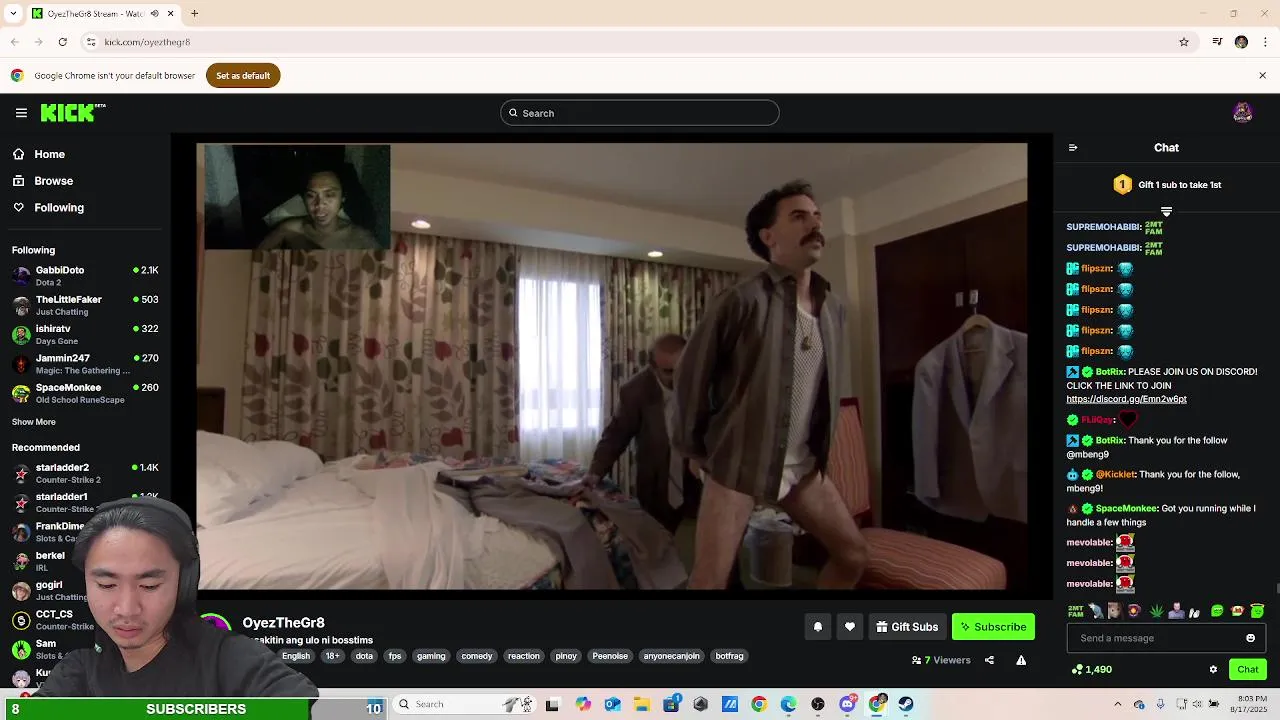Toggle stream notification bell
This screenshot has height=720, width=1280.
pos(817,627)
